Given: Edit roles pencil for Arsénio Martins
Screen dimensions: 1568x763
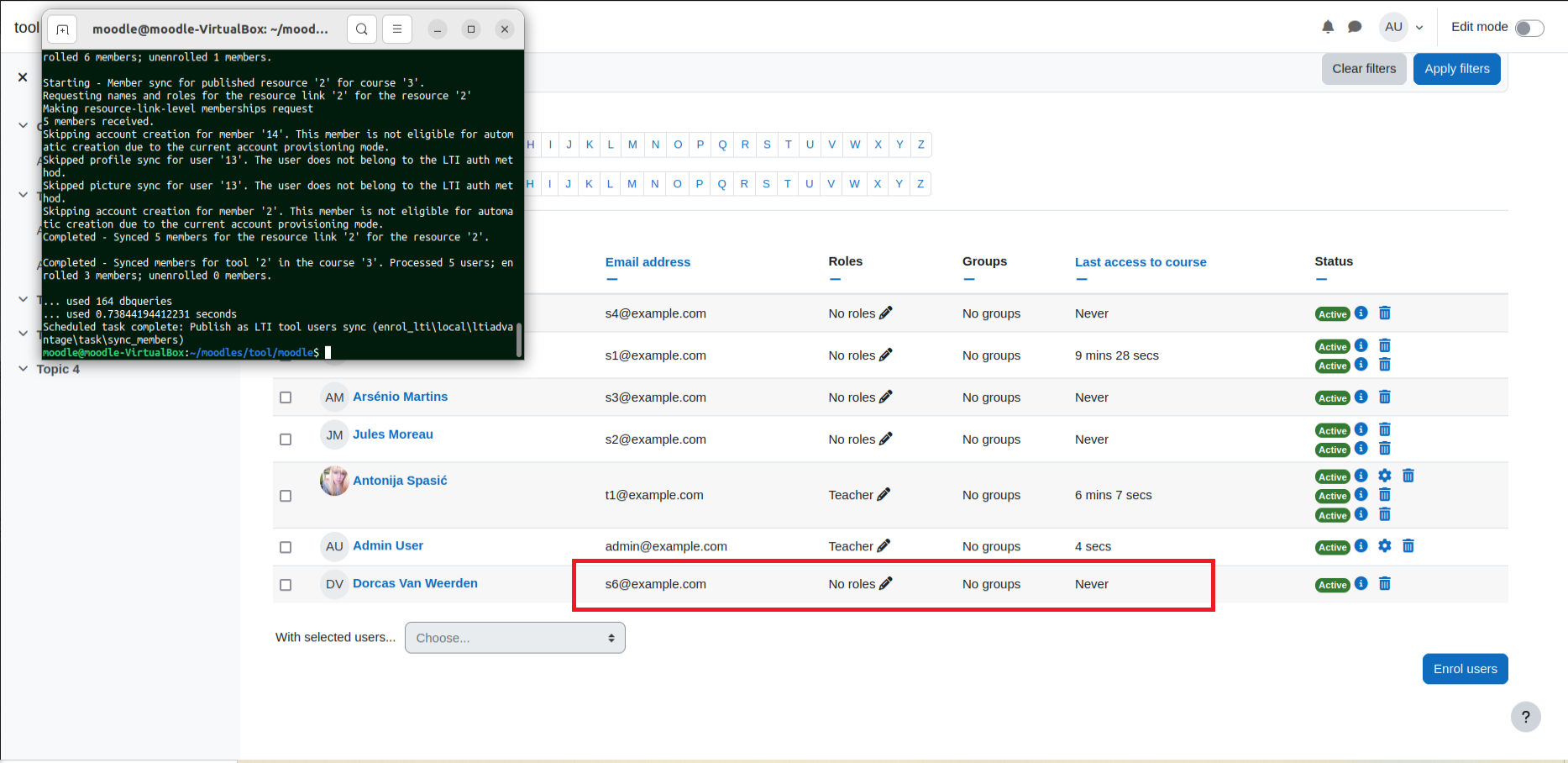Looking at the screenshot, I should [x=885, y=397].
